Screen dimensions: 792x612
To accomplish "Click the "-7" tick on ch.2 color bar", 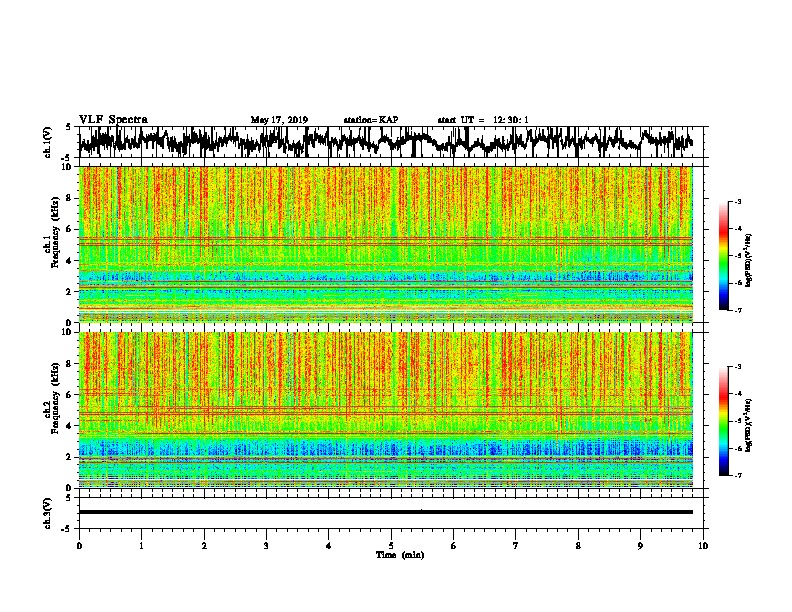I will pyautogui.click(x=738, y=475).
